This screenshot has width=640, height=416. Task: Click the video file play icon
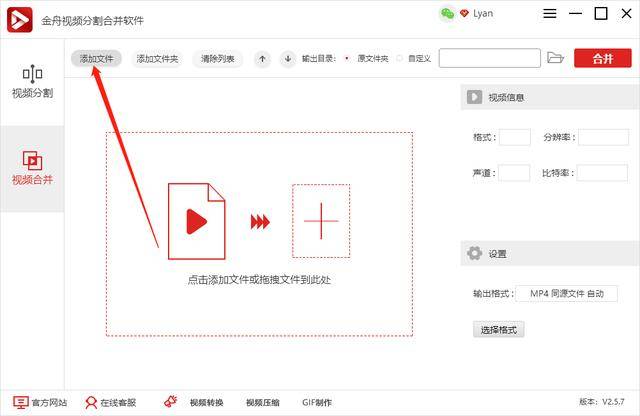click(x=197, y=221)
